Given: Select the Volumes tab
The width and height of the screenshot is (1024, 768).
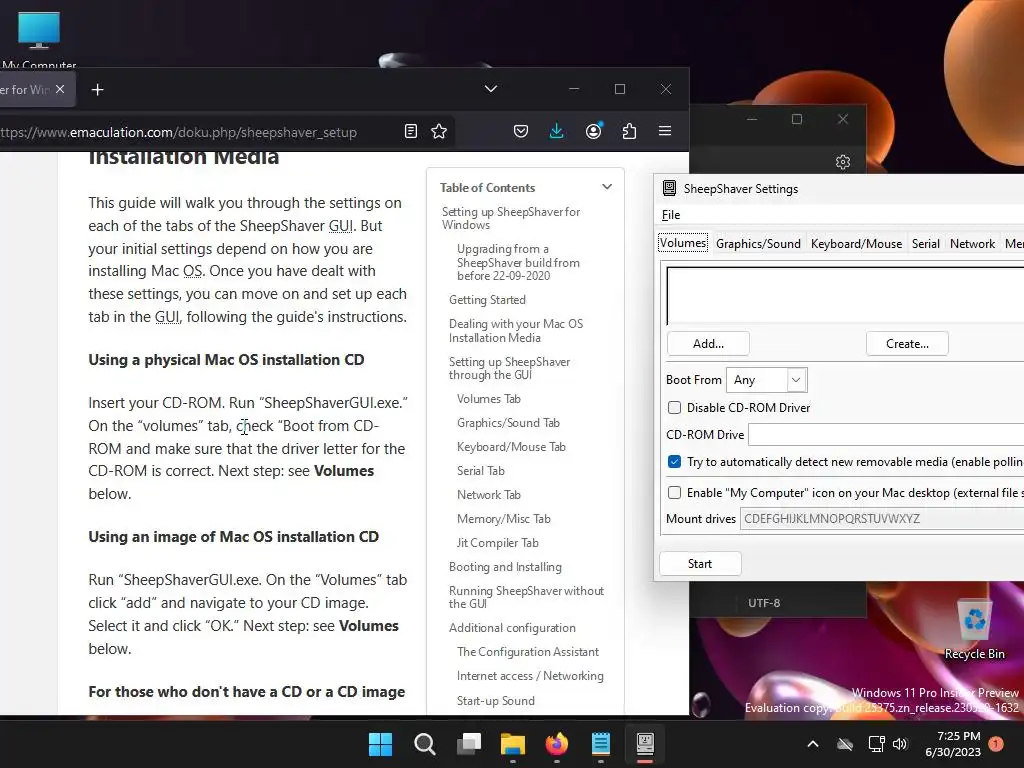Looking at the screenshot, I should pyautogui.click(x=682, y=243).
